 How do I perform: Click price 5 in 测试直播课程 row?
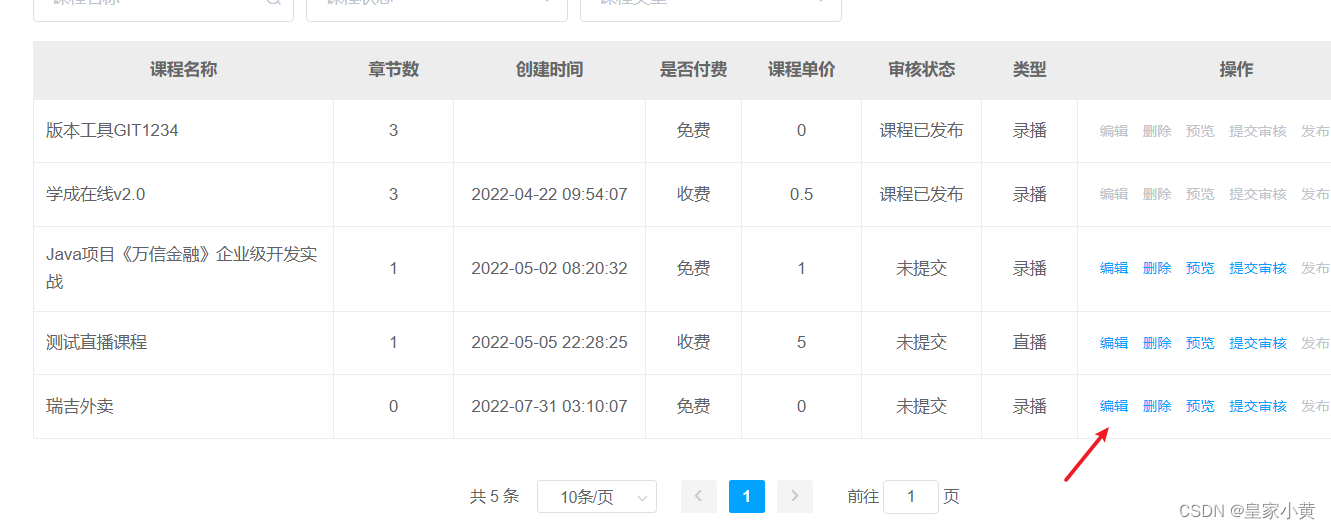tap(801, 342)
